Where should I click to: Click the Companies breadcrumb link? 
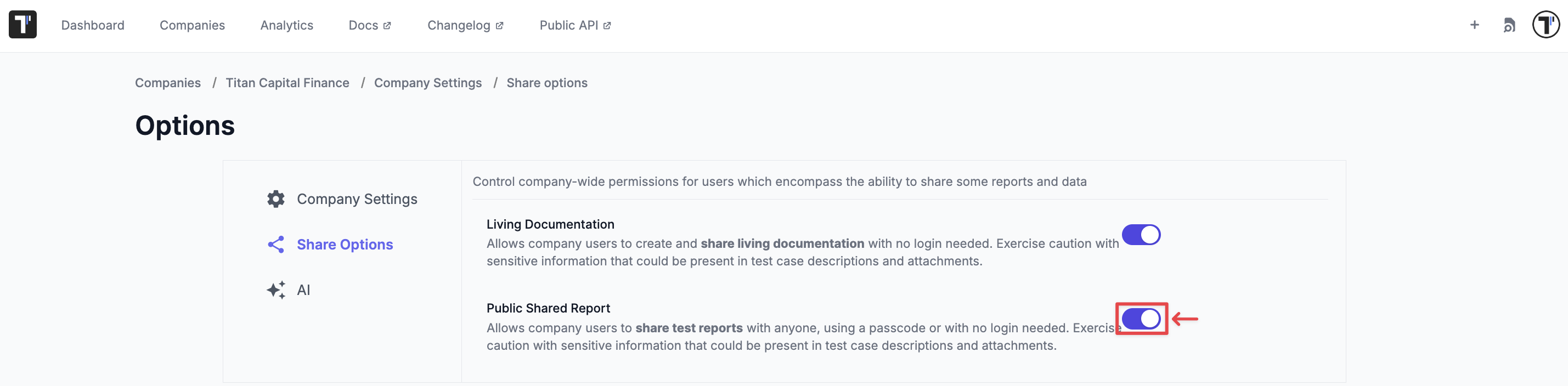click(168, 83)
